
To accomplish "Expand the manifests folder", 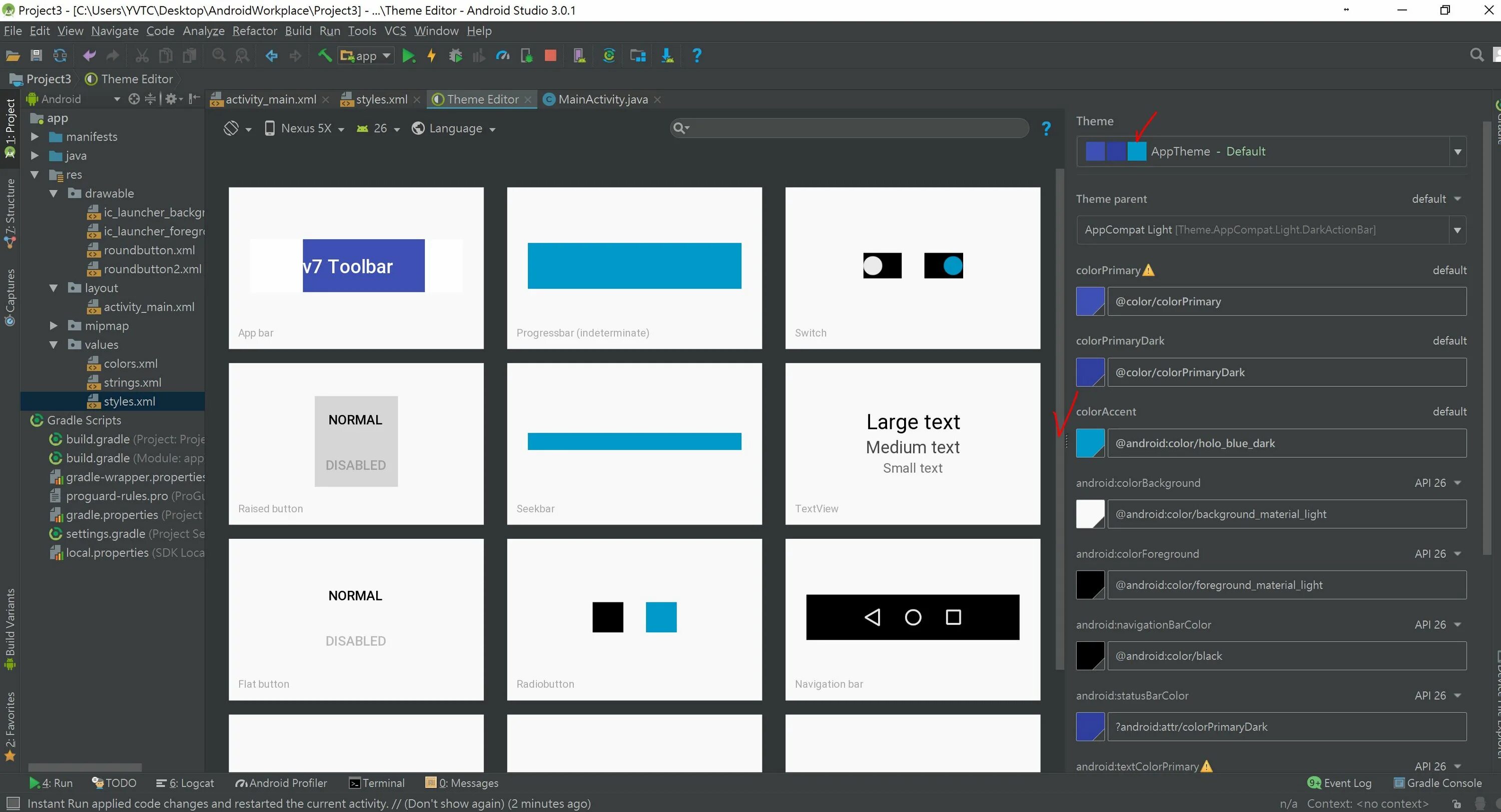I will [35, 137].
